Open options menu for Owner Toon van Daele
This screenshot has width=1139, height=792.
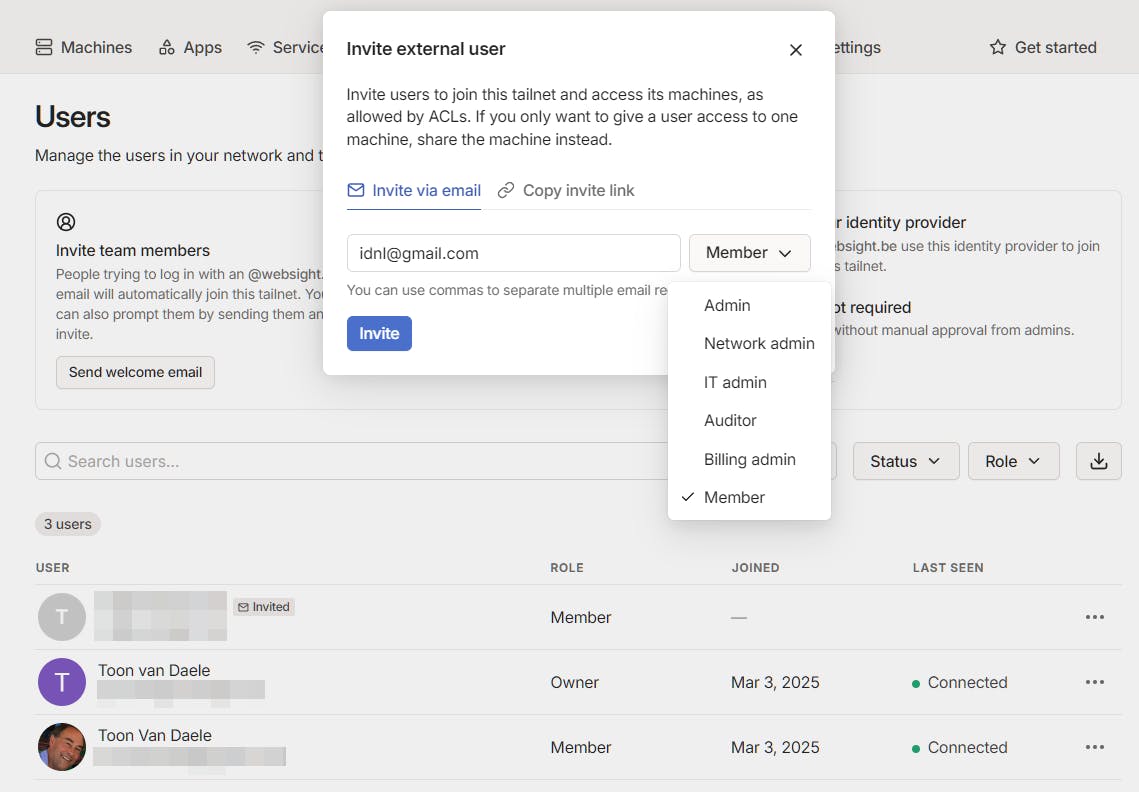point(1095,682)
